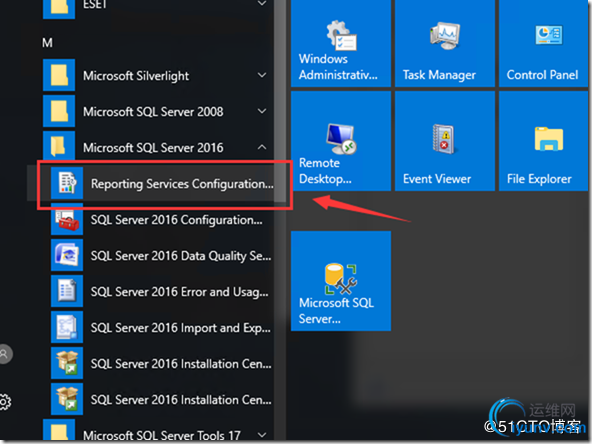Click SQL Server 2016 Configuration toolbox icon
This screenshot has height=444, width=592.
click(x=67, y=219)
